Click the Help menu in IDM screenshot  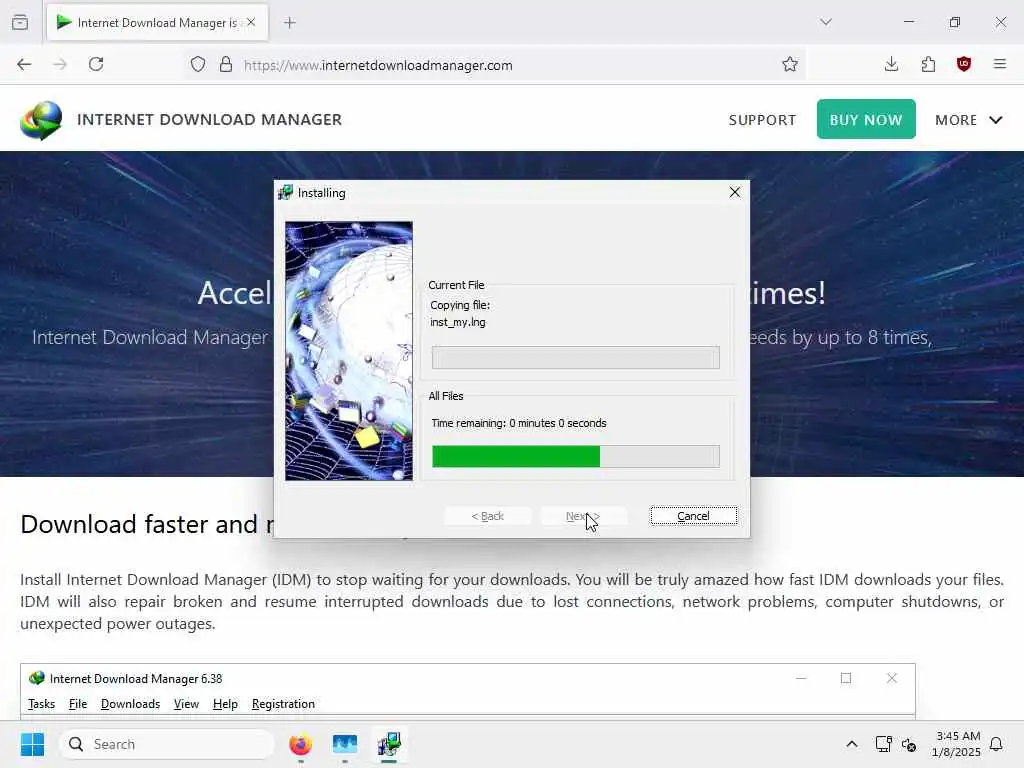(x=225, y=703)
